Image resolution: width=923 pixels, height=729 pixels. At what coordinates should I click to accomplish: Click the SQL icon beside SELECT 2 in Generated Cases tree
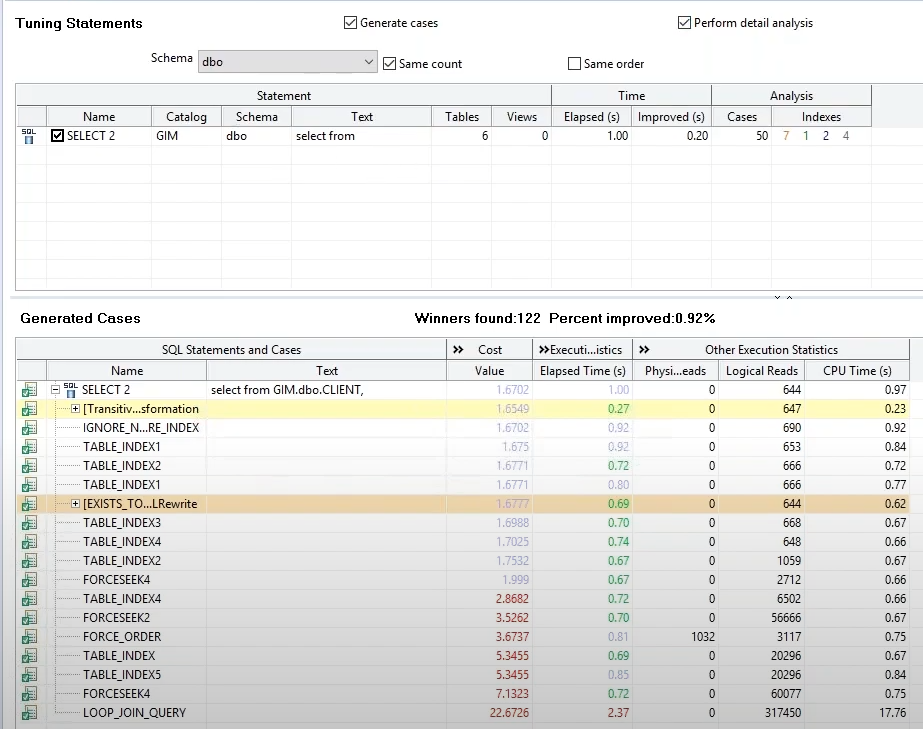[x=71, y=389]
